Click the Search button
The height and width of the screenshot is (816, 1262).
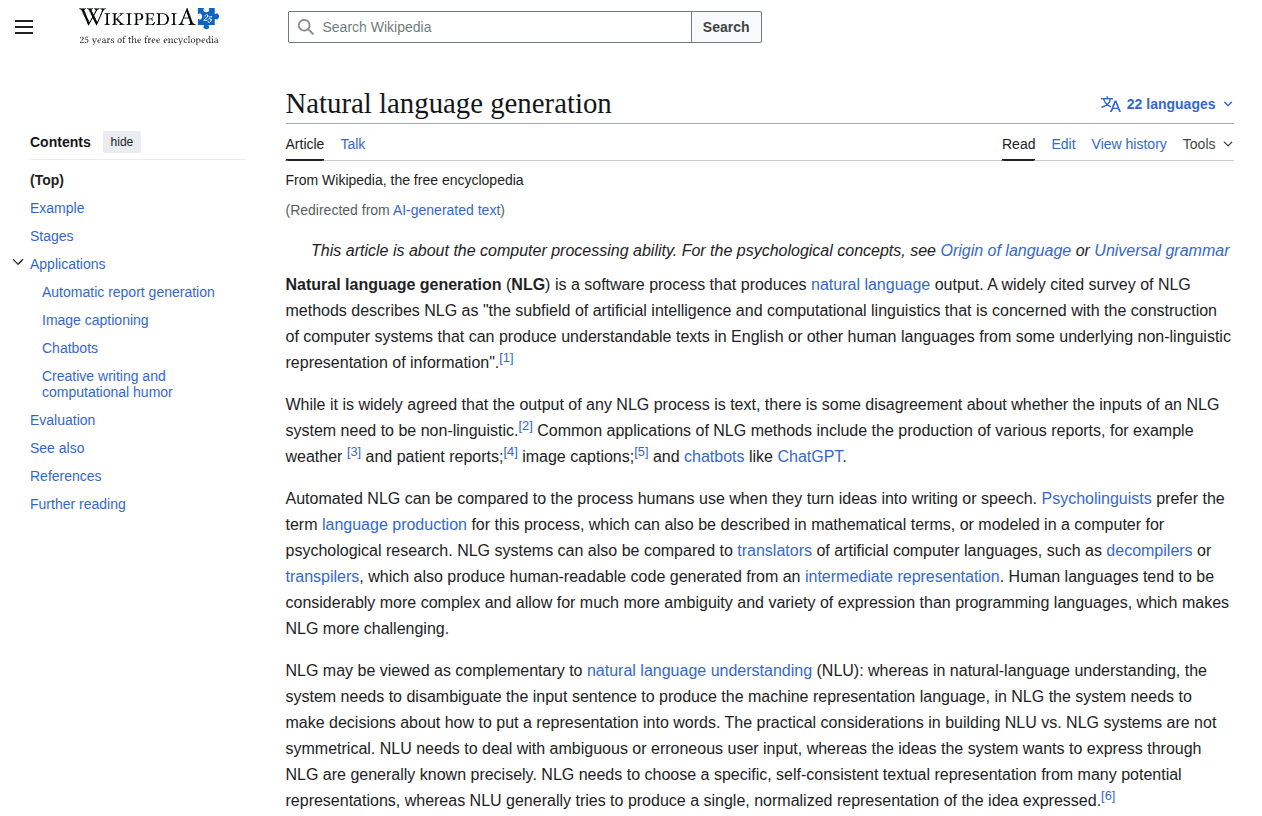click(x=726, y=27)
